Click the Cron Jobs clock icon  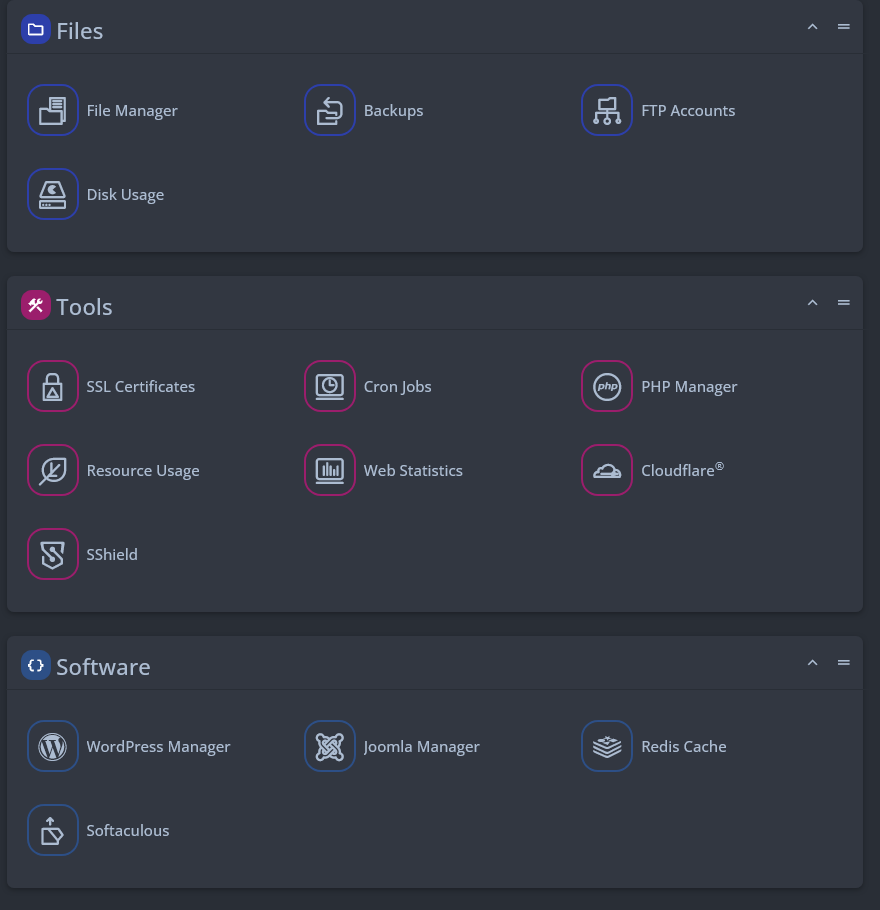click(x=330, y=386)
